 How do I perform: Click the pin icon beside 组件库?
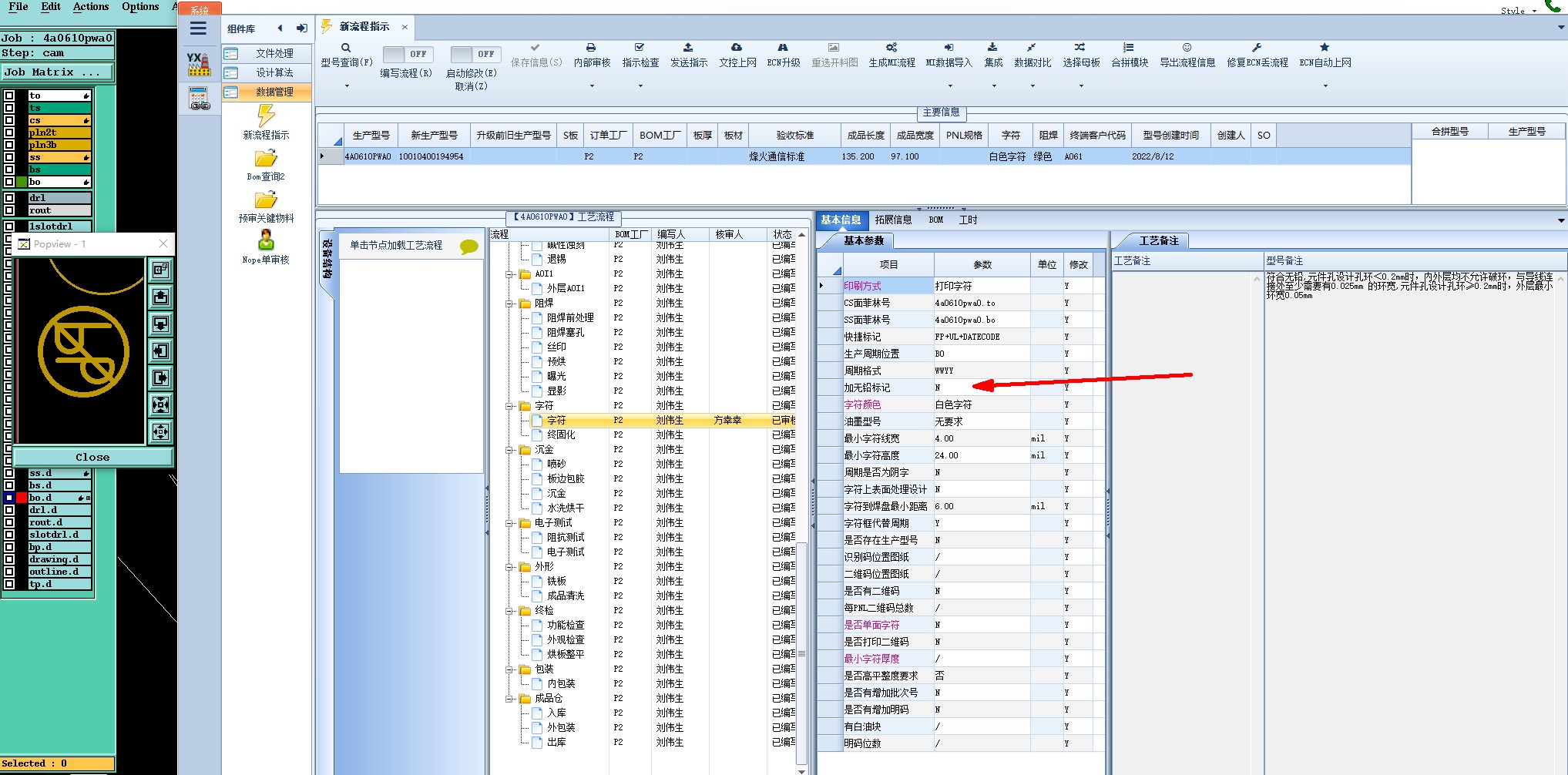click(x=302, y=29)
